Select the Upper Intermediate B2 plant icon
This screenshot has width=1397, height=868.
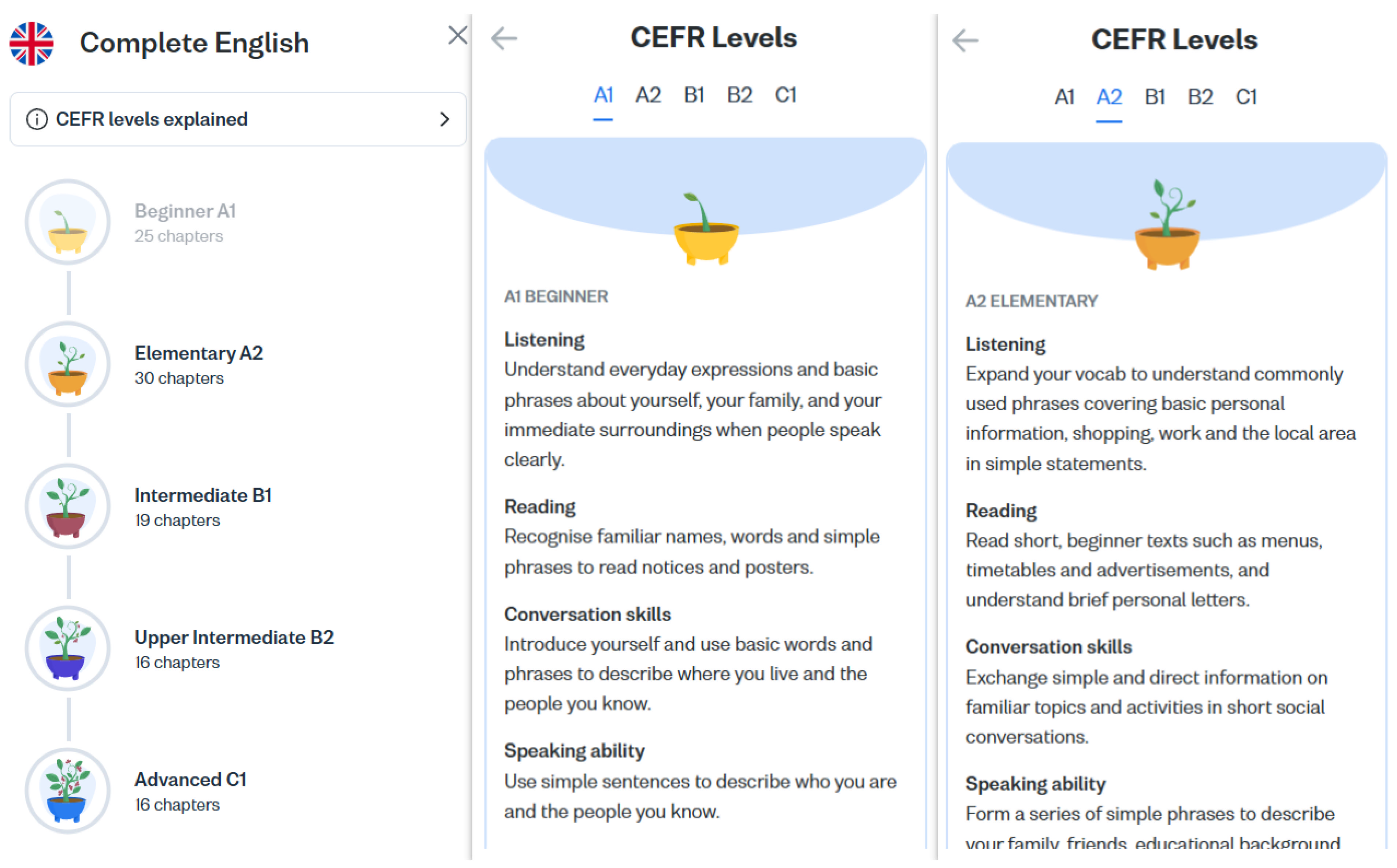tap(68, 649)
